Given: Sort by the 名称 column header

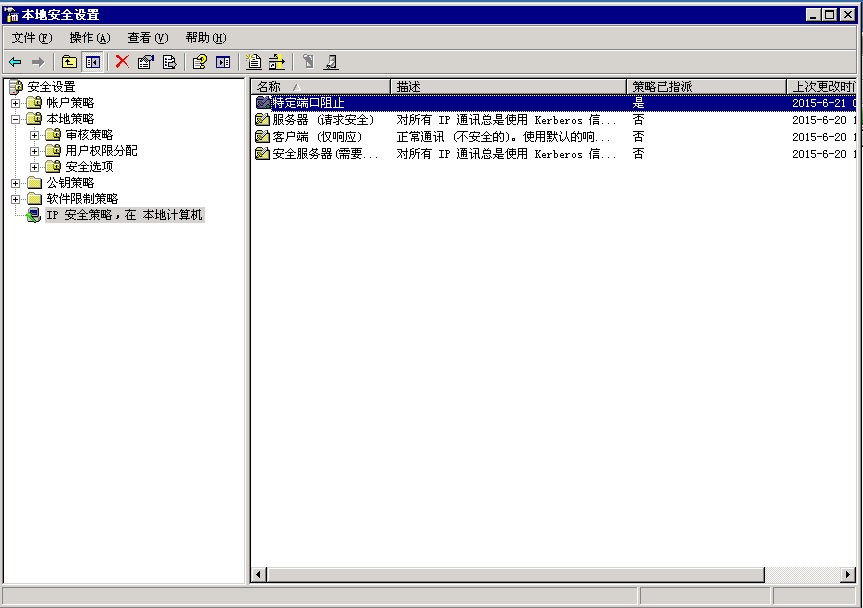Looking at the screenshot, I should 320,87.
